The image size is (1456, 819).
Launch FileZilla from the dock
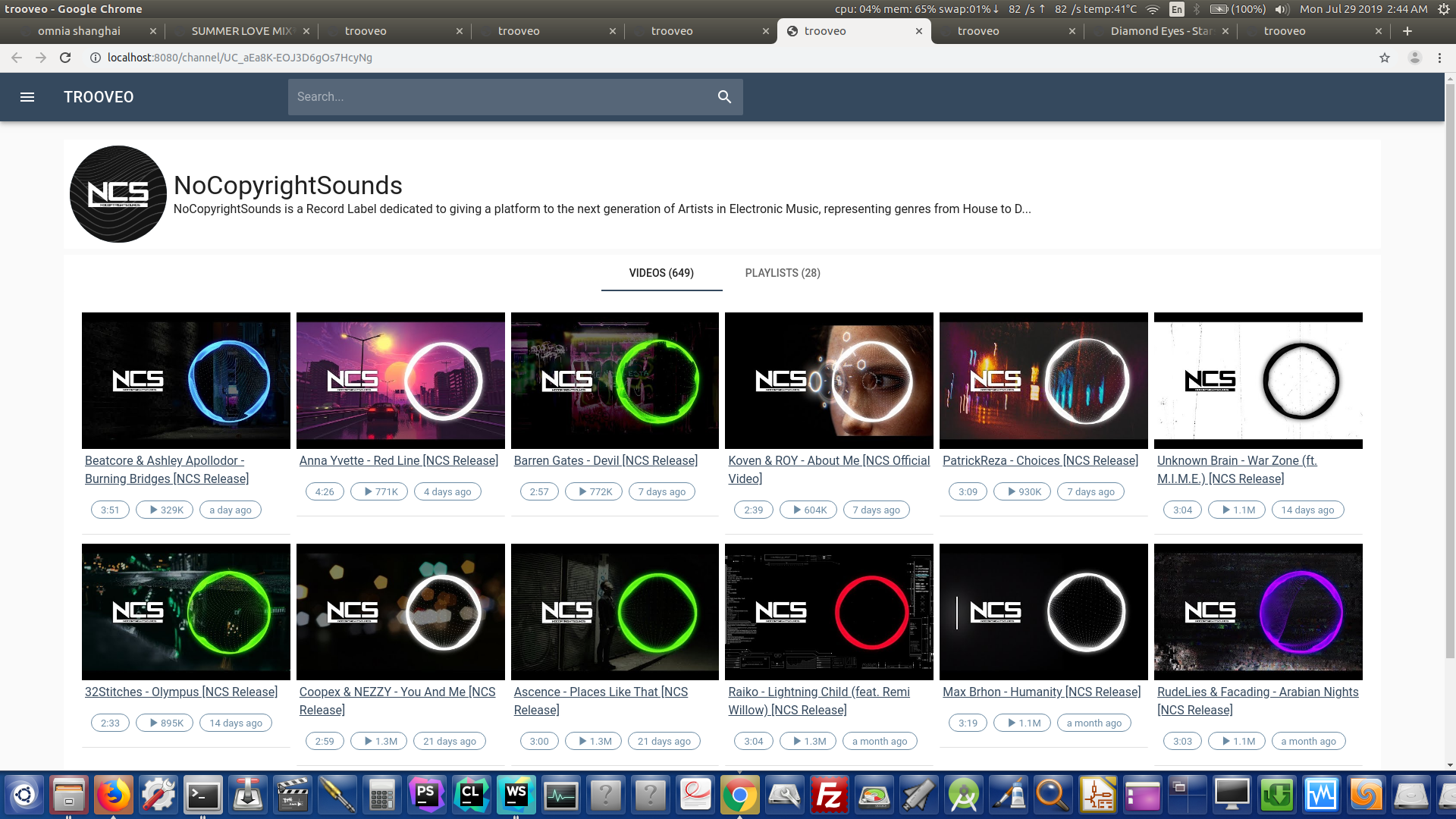[x=829, y=795]
